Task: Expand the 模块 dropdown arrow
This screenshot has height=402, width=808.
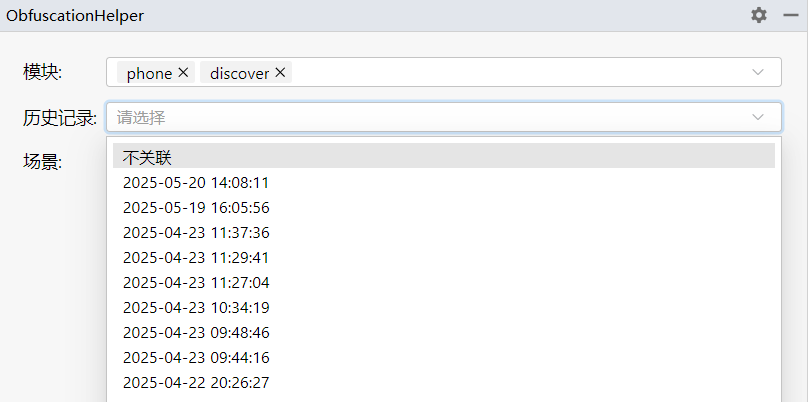Action: [x=758, y=73]
